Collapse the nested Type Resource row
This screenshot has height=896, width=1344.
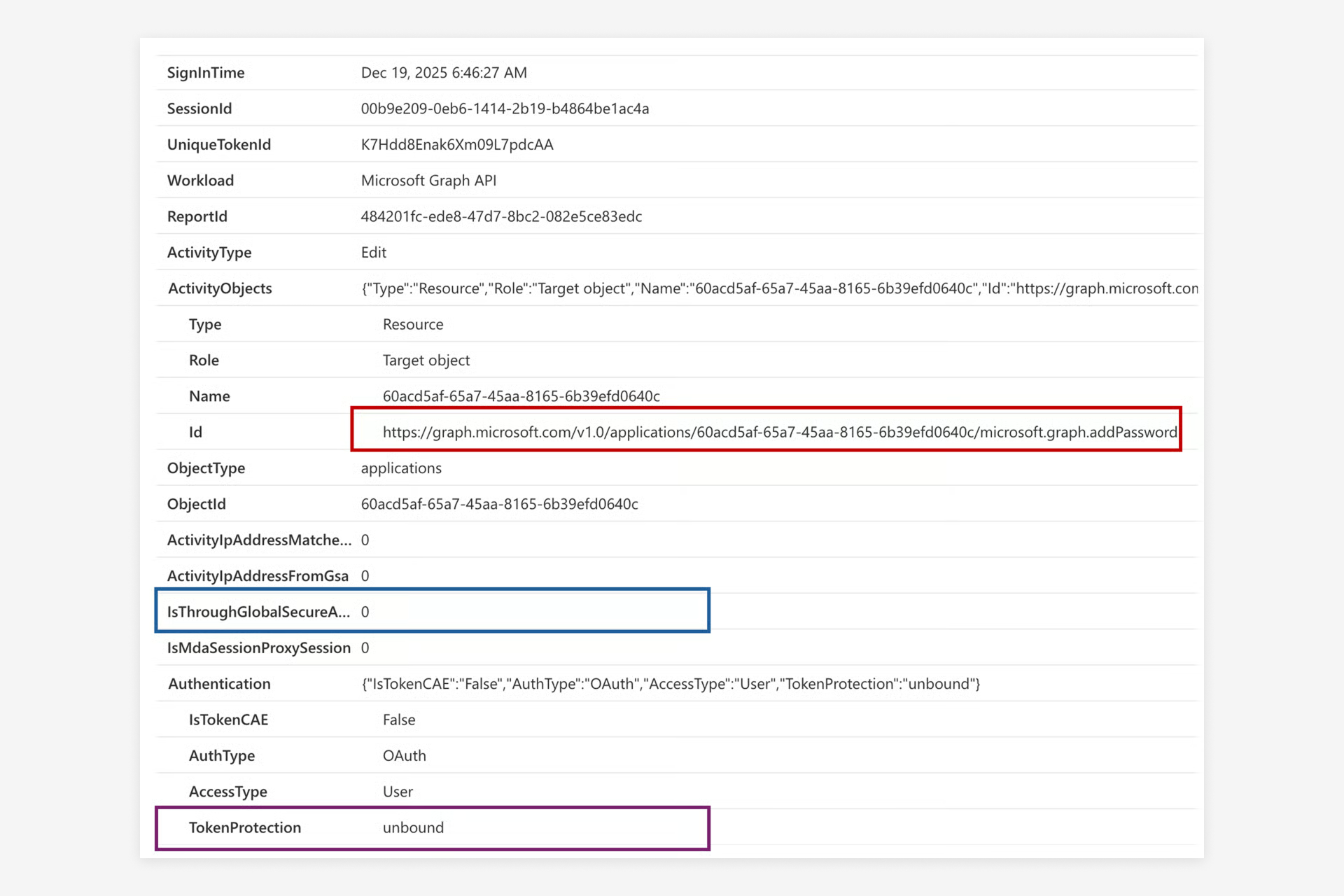click(412, 324)
